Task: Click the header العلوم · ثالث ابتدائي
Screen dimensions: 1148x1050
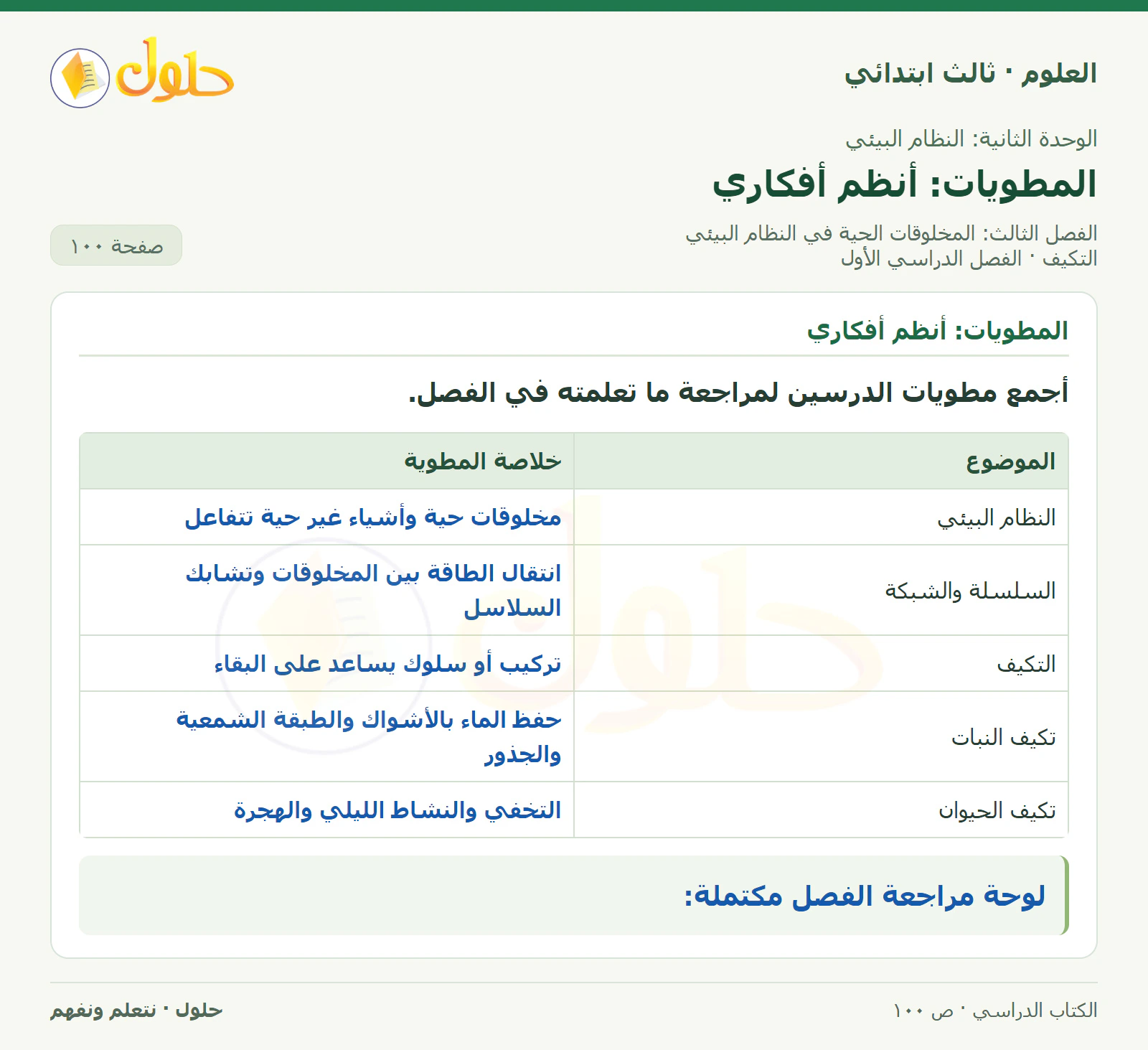Action: tap(970, 73)
